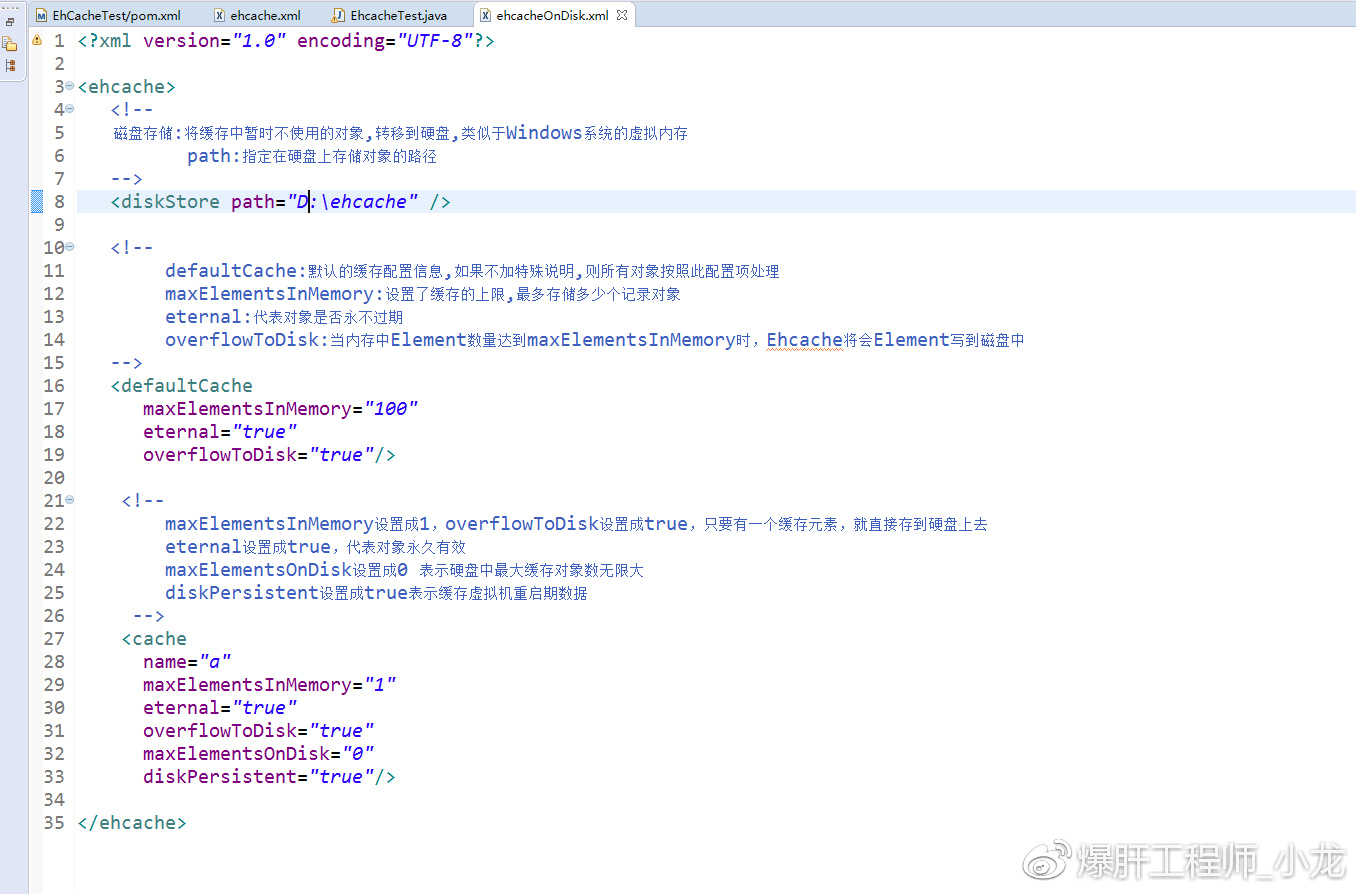Switch to the EhcacheTest.java tab
Viewport: 1356px width, 894px height.
(x=389, y=15)
